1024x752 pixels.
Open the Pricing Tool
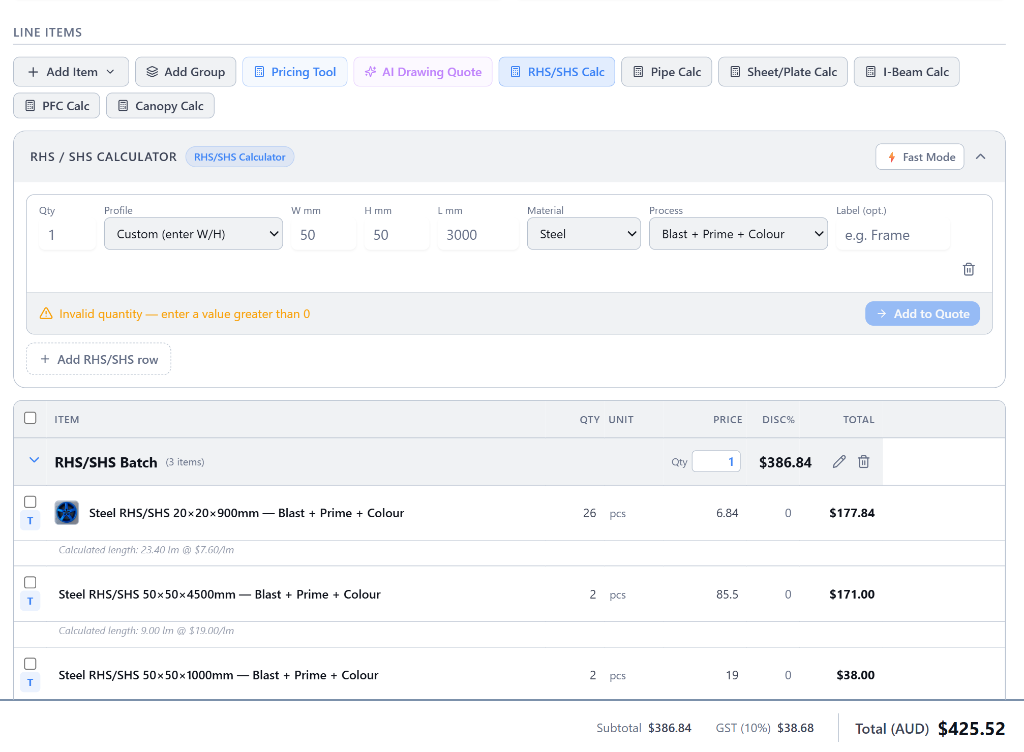pos(295,72)
